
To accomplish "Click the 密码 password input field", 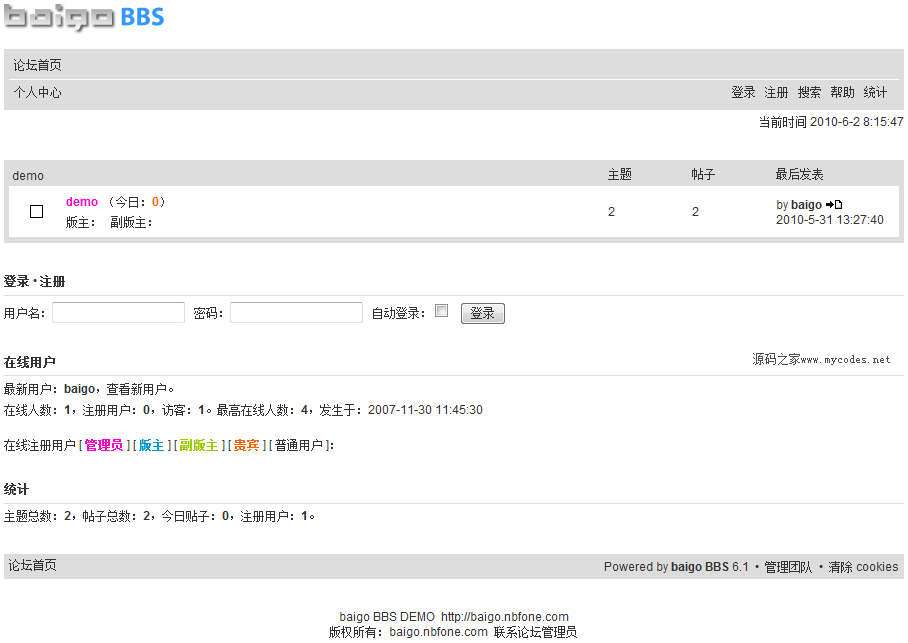I will pyautogui.click(x=298, y=312).
